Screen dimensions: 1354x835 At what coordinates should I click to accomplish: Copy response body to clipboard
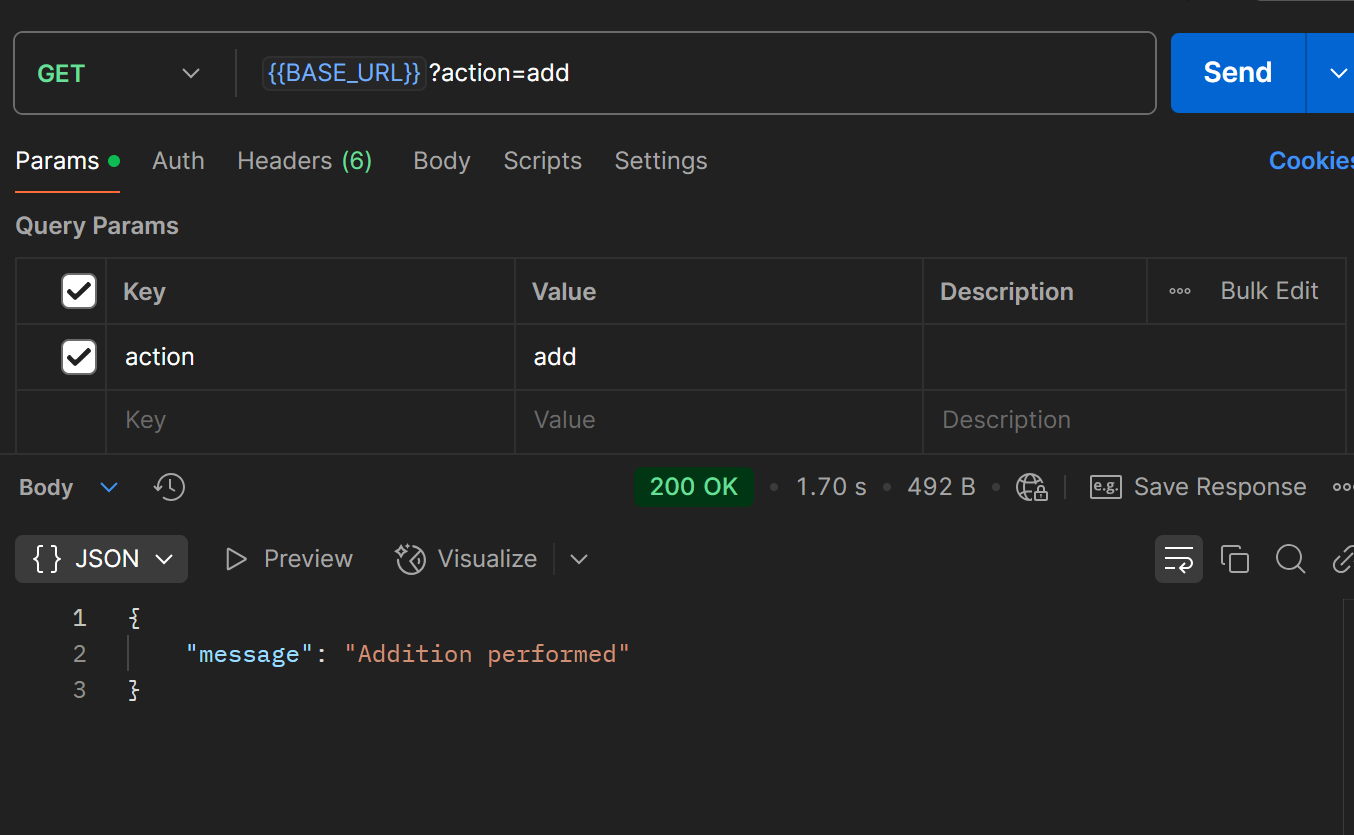1235,559
